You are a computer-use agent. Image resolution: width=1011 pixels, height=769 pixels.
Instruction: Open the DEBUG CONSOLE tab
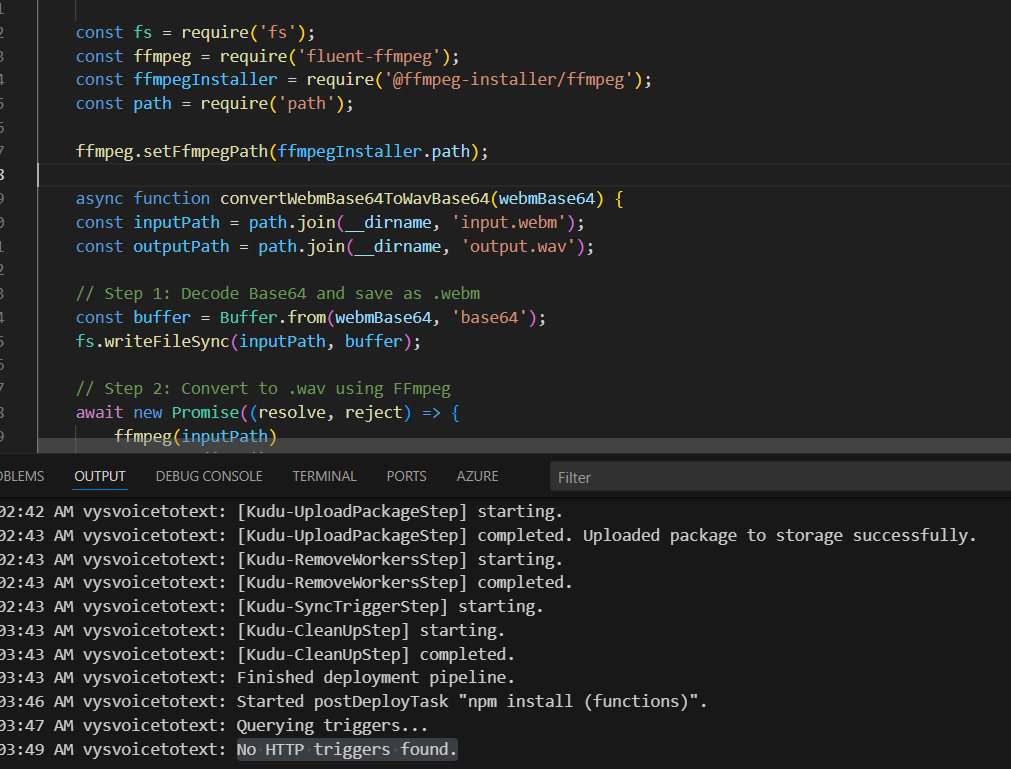coord(208,476)
